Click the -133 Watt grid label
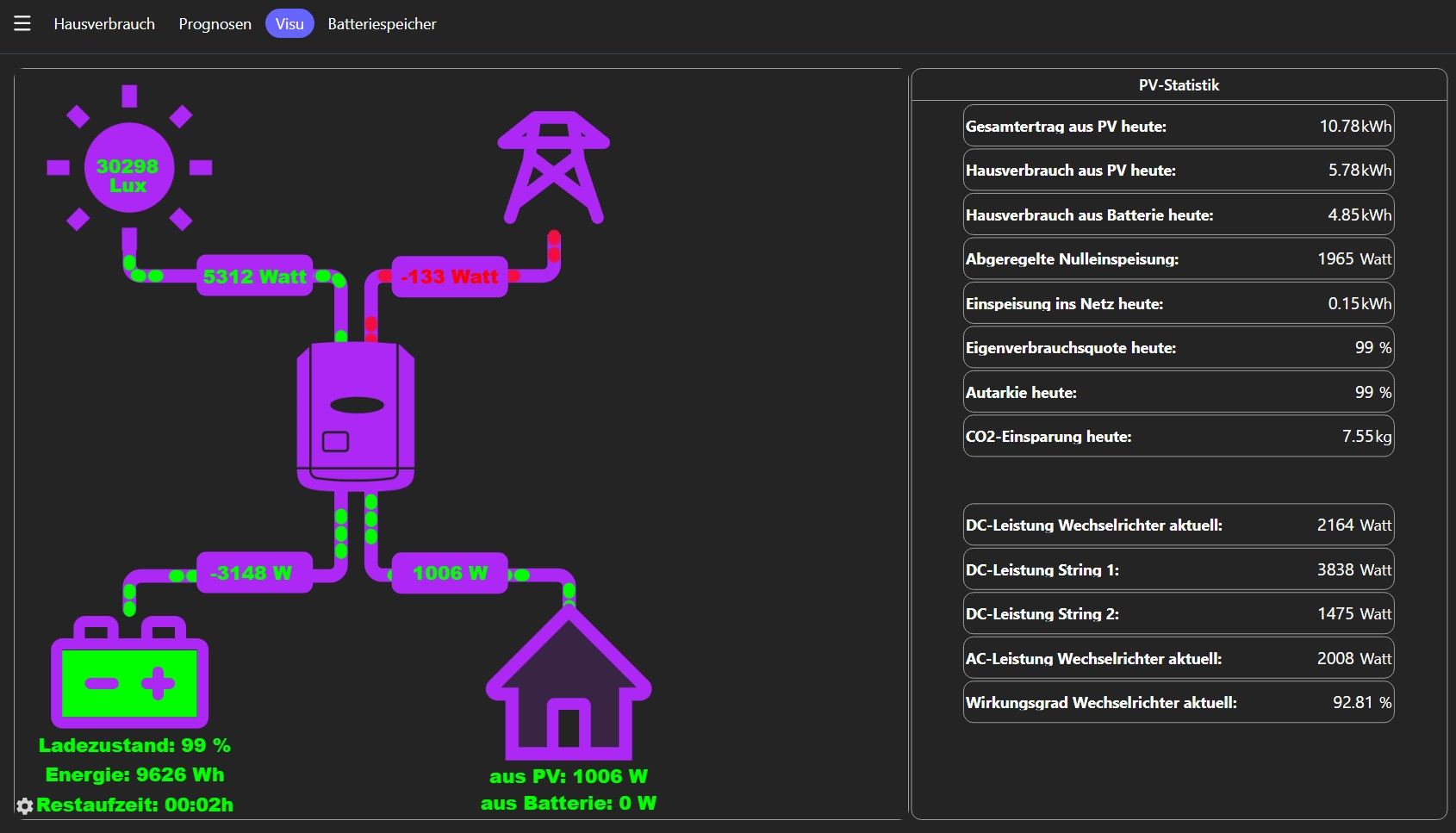 click(x=450, y=277)
